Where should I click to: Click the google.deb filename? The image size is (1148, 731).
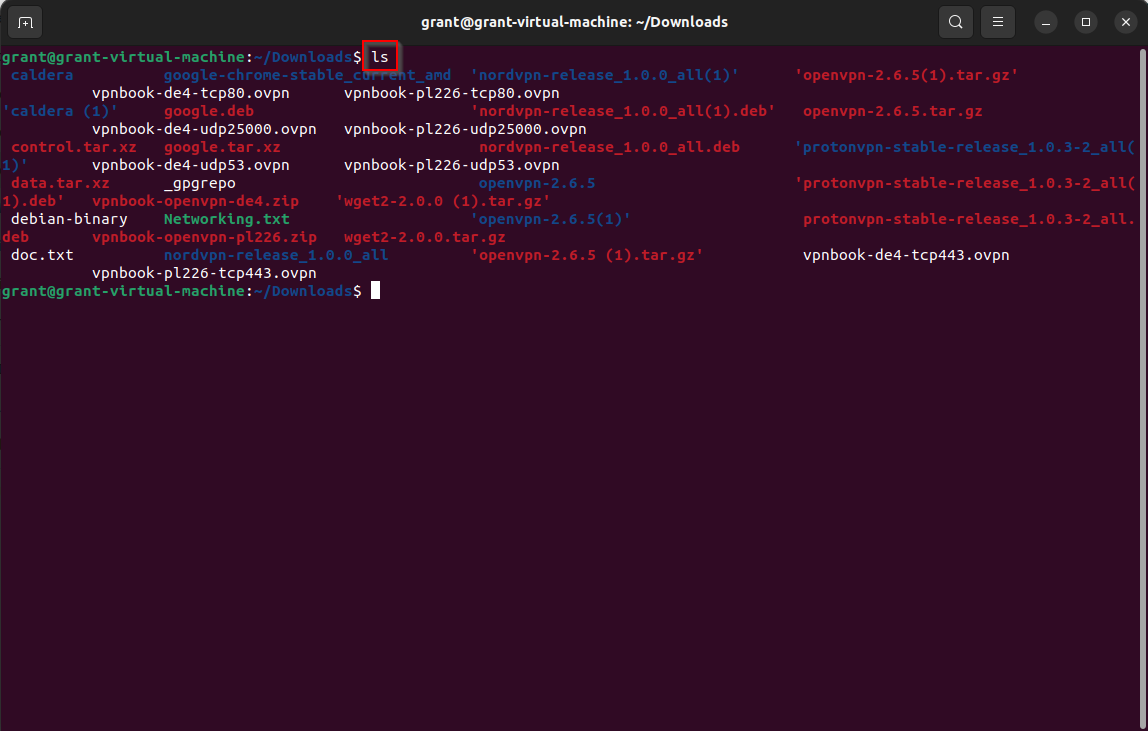(208, 111)
